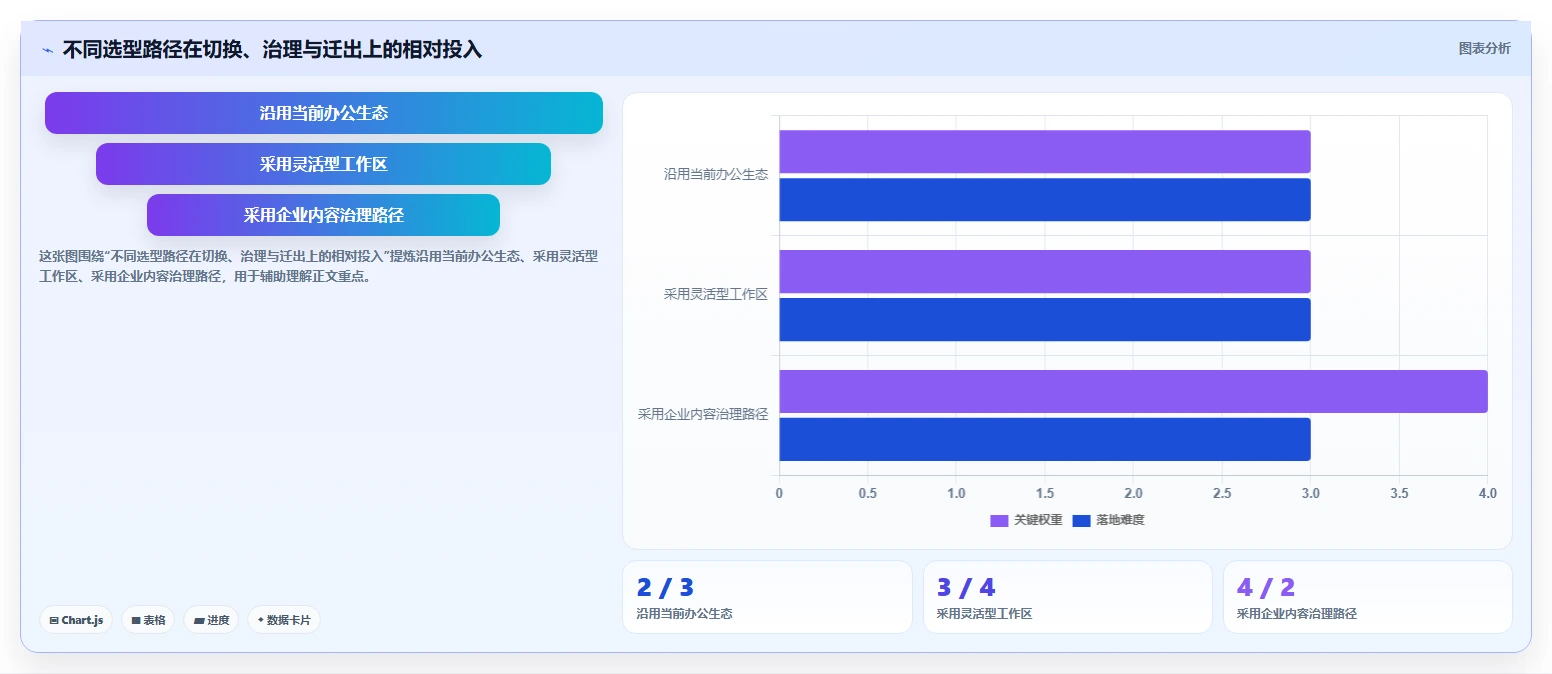Viewport: 1552px width, 674px height.
Task: Click the 2.0 x-axis tick label
Action: [x=1133, y=493]
